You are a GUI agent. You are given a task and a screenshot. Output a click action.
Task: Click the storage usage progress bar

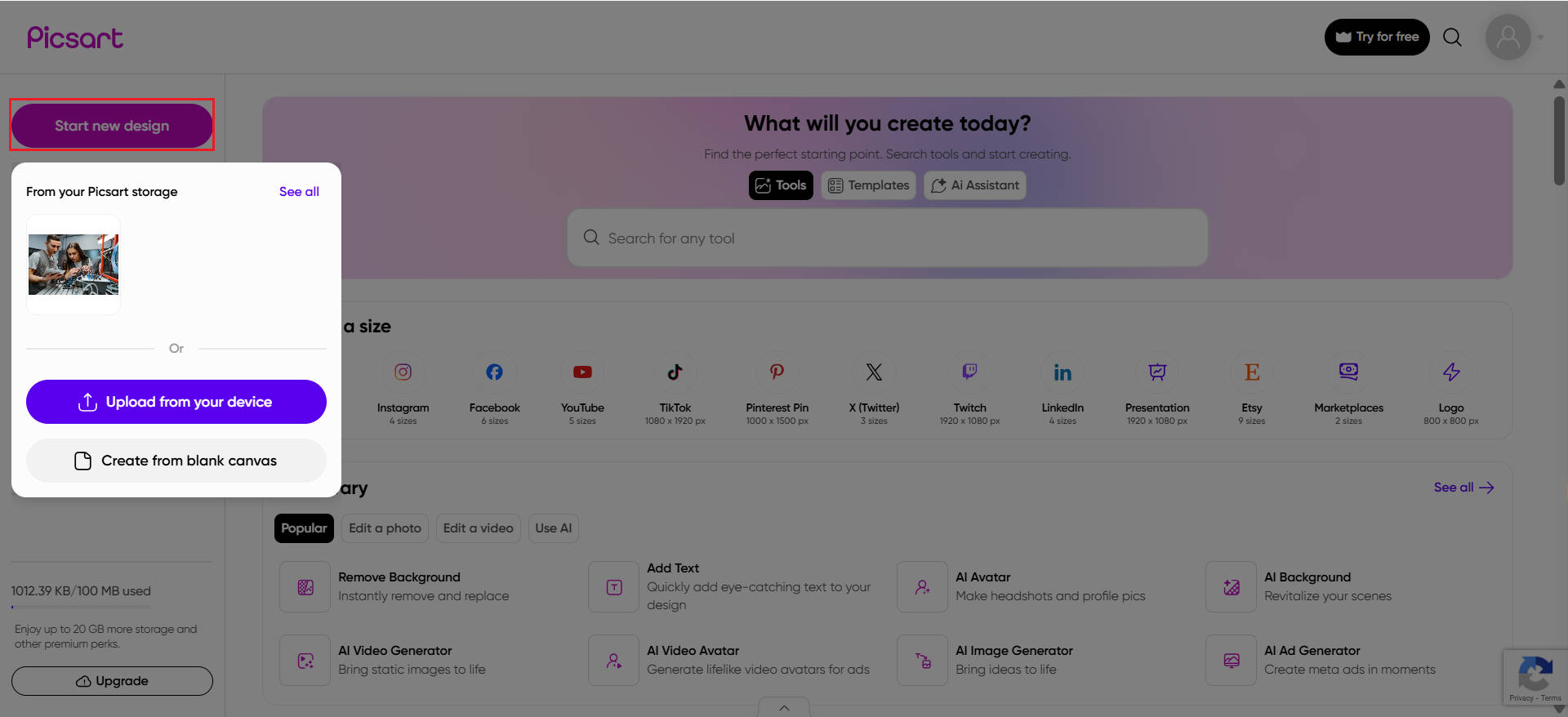pyautogui.click(x=80, y=607)
